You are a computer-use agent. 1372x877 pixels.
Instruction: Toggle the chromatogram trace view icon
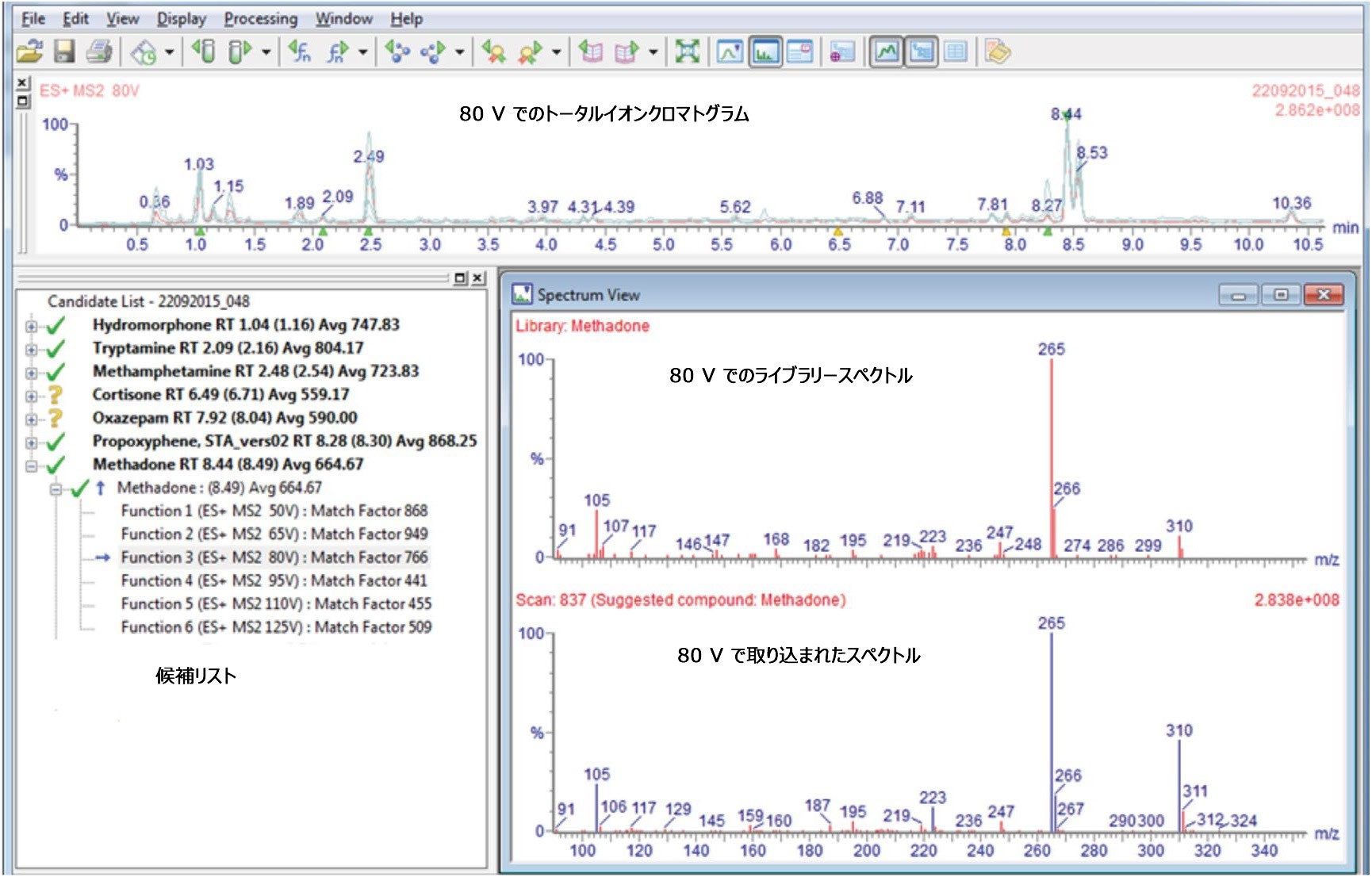click(730, 52)
